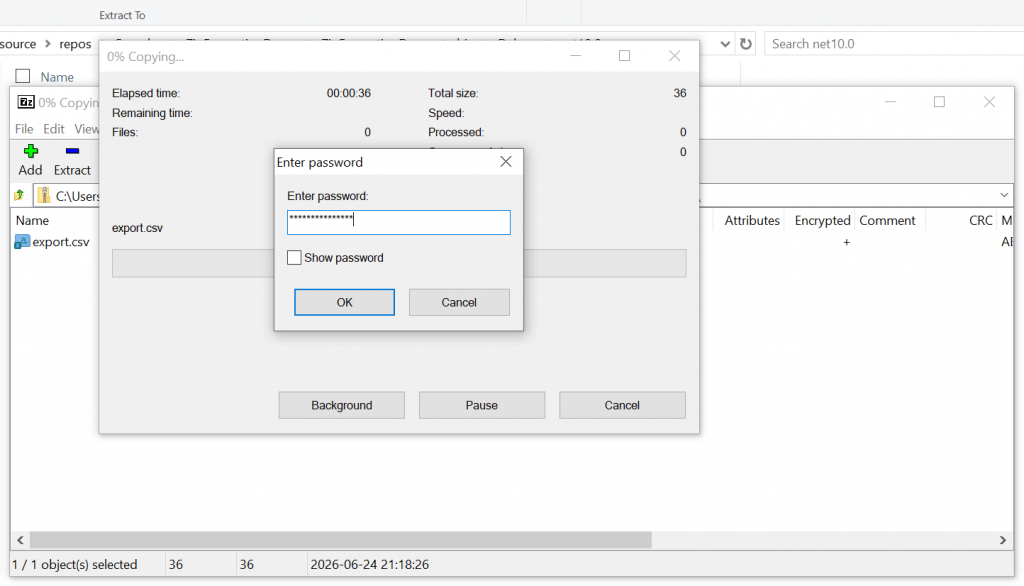Refresh the Explorer folder view
Viewport: 1024px width, 586px height.
[746, 44]
